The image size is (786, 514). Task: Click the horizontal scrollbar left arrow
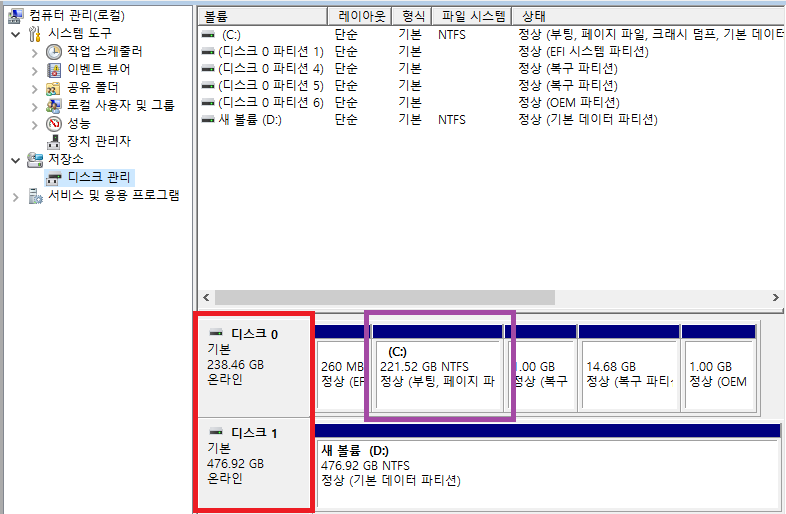tap(206, 297)
